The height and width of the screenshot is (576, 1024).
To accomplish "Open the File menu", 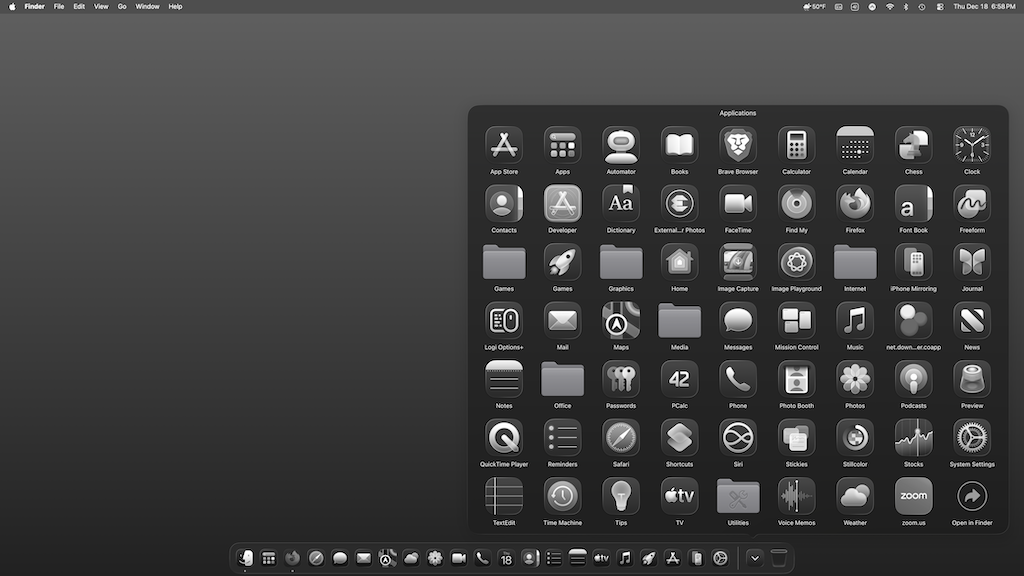I will point(59,7).
